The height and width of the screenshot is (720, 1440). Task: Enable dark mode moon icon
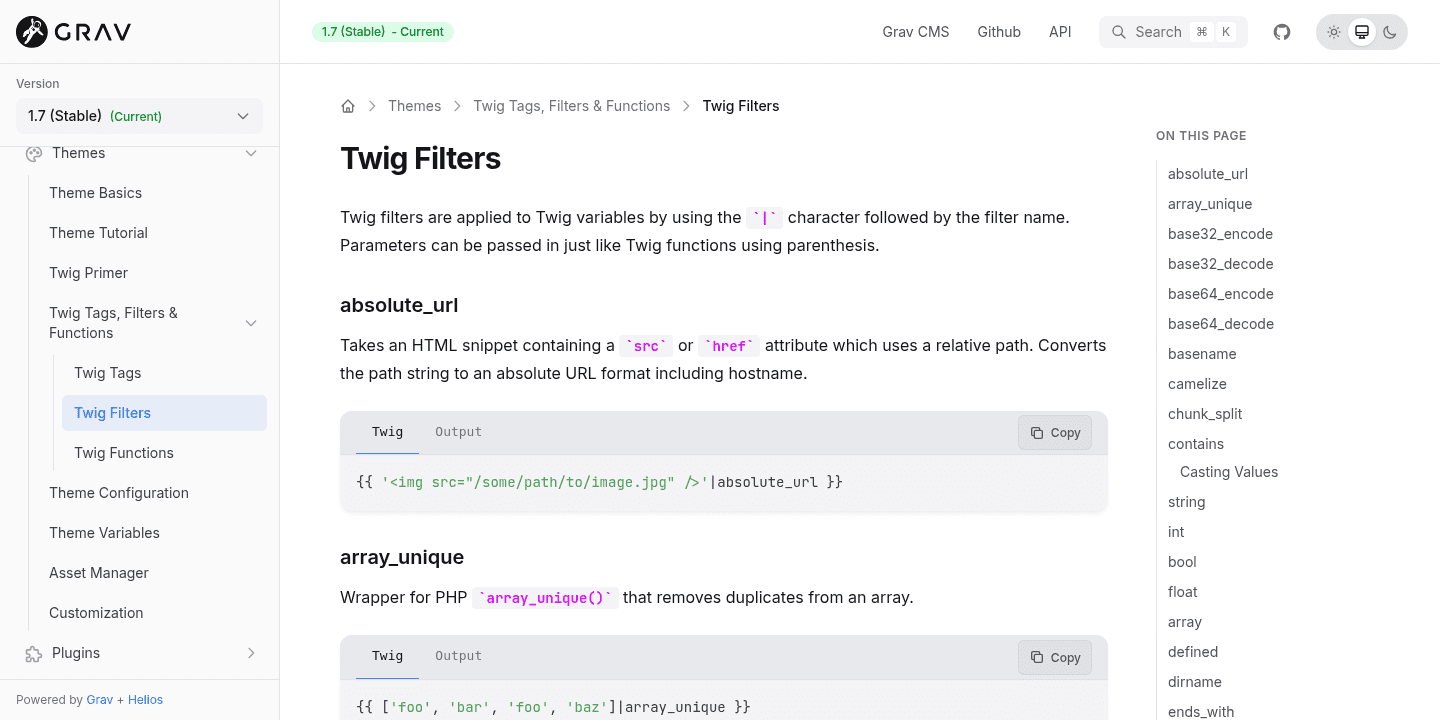pyautogui.click(x=1390, y=32)
